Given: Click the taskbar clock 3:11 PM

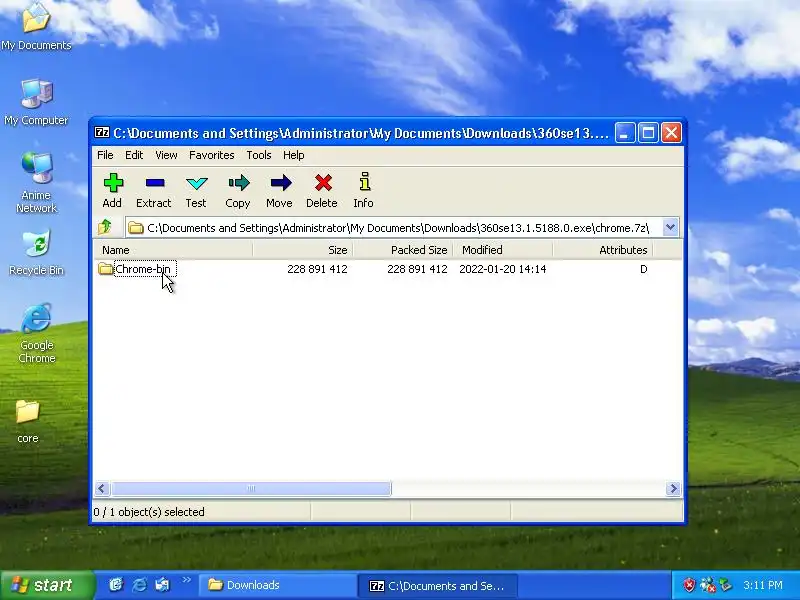Looking at the screenshot, I should (x=763, y=585).
